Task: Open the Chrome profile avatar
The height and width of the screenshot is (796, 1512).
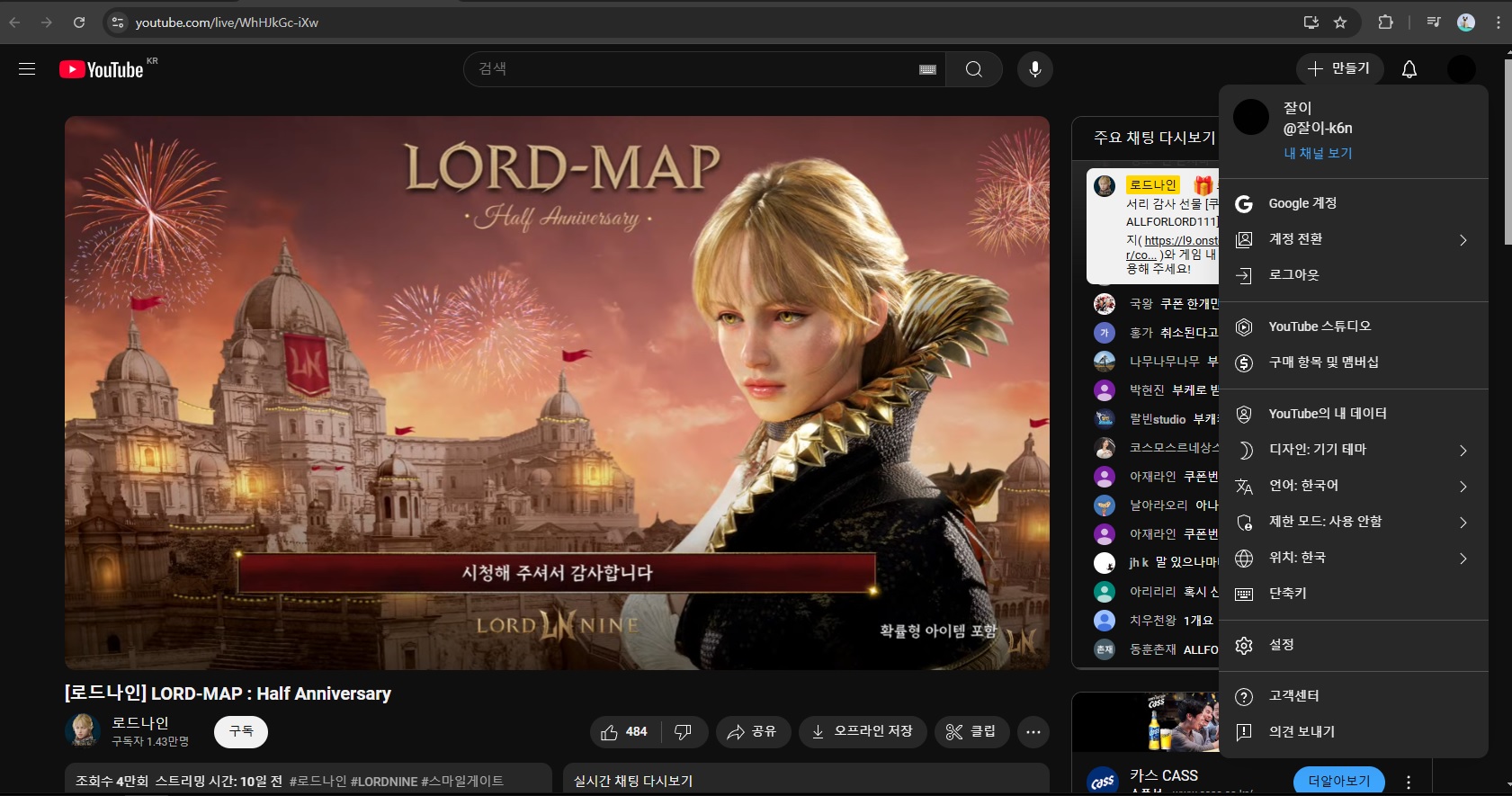Action: coord(1466,22)
